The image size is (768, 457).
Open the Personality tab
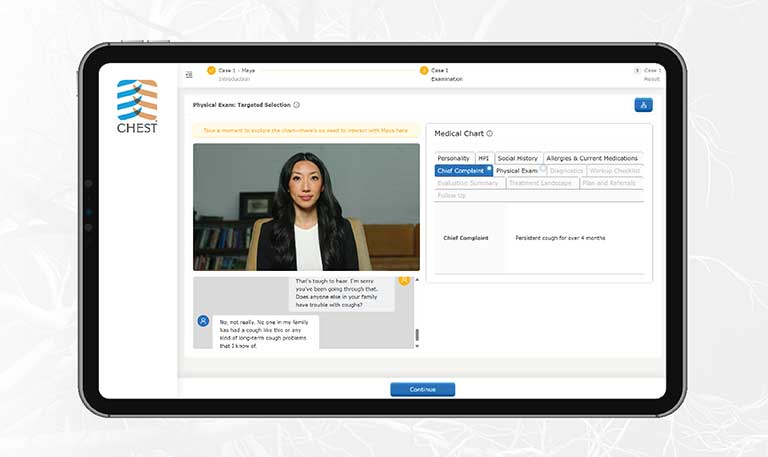[x=454, y=158]
